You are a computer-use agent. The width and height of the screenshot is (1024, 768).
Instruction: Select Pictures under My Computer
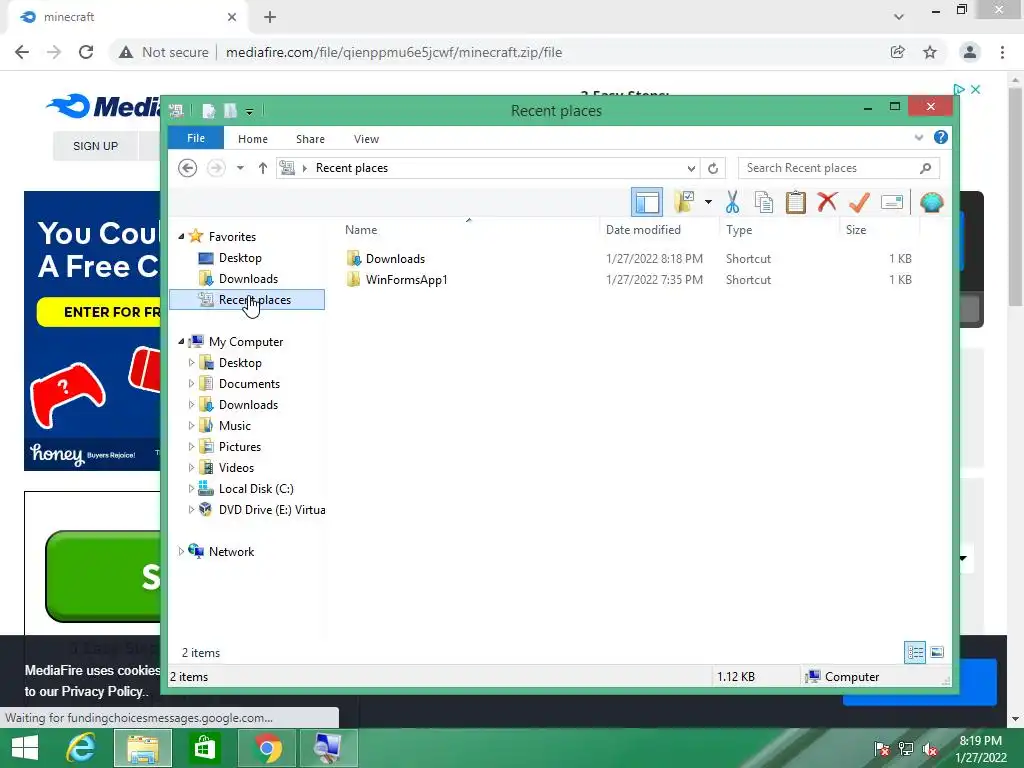pyautogui.click(x=240, y=447)
